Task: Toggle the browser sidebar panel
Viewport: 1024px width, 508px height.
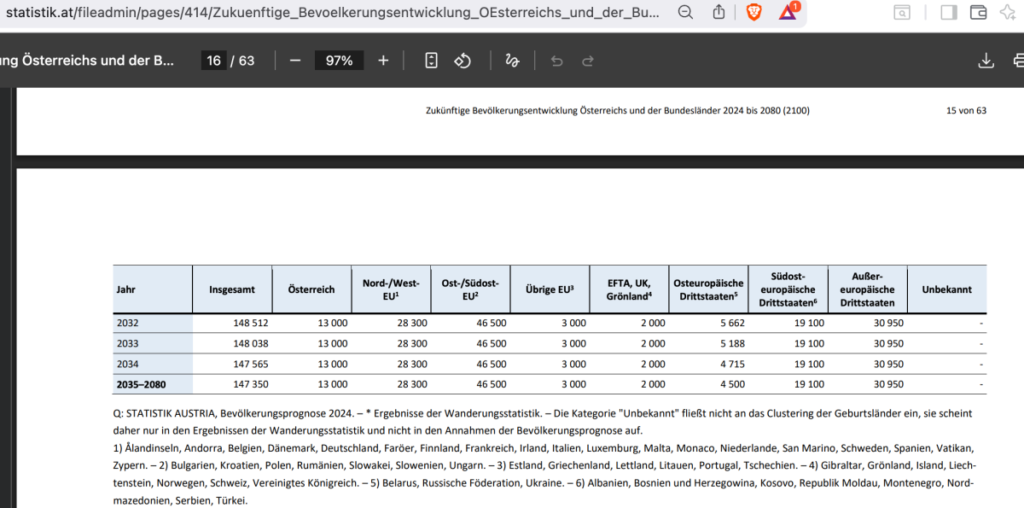Action: click(x=948, y=12)
